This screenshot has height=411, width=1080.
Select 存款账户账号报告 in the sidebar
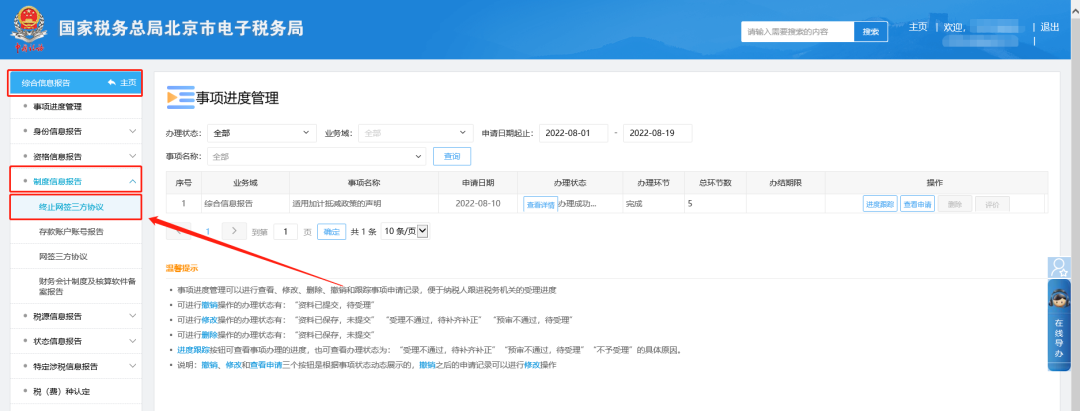click(70, 232)
